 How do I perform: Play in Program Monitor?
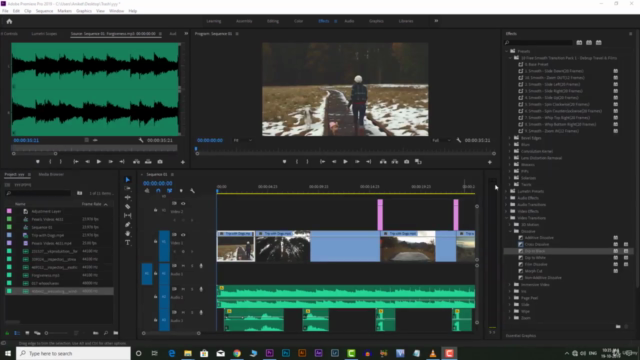click(345, 162)
